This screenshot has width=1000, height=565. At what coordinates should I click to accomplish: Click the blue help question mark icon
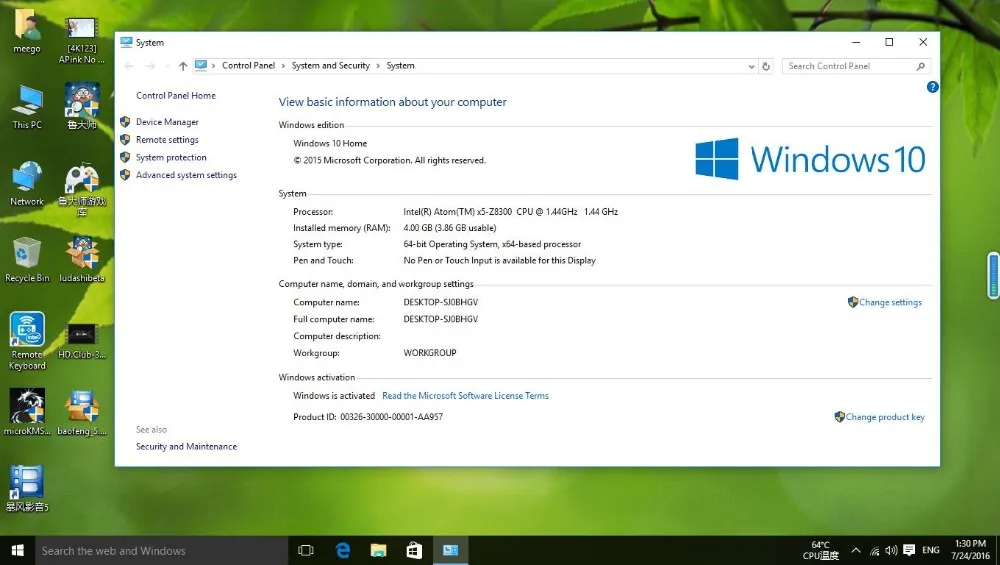932,87
